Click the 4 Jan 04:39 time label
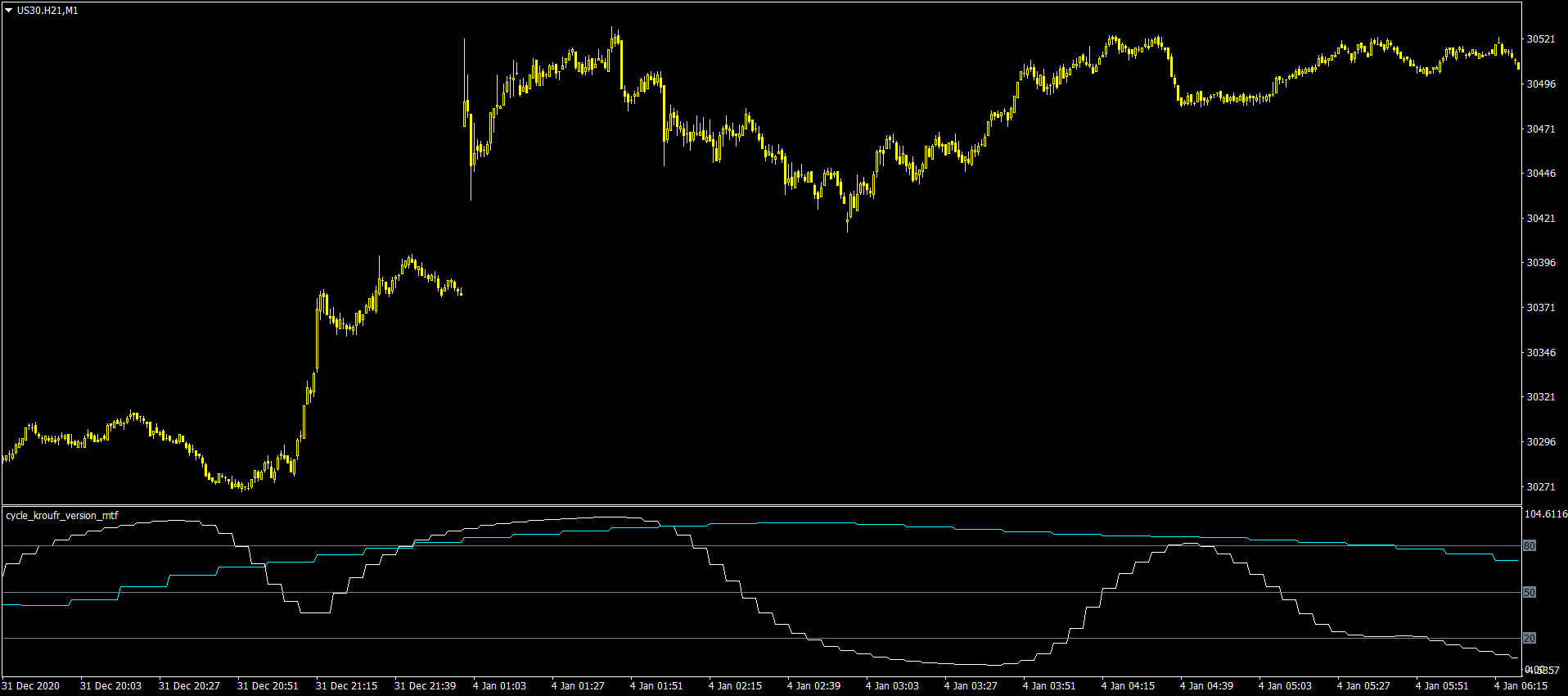Screen dimensions: 1568x696 coord(1206,686)
